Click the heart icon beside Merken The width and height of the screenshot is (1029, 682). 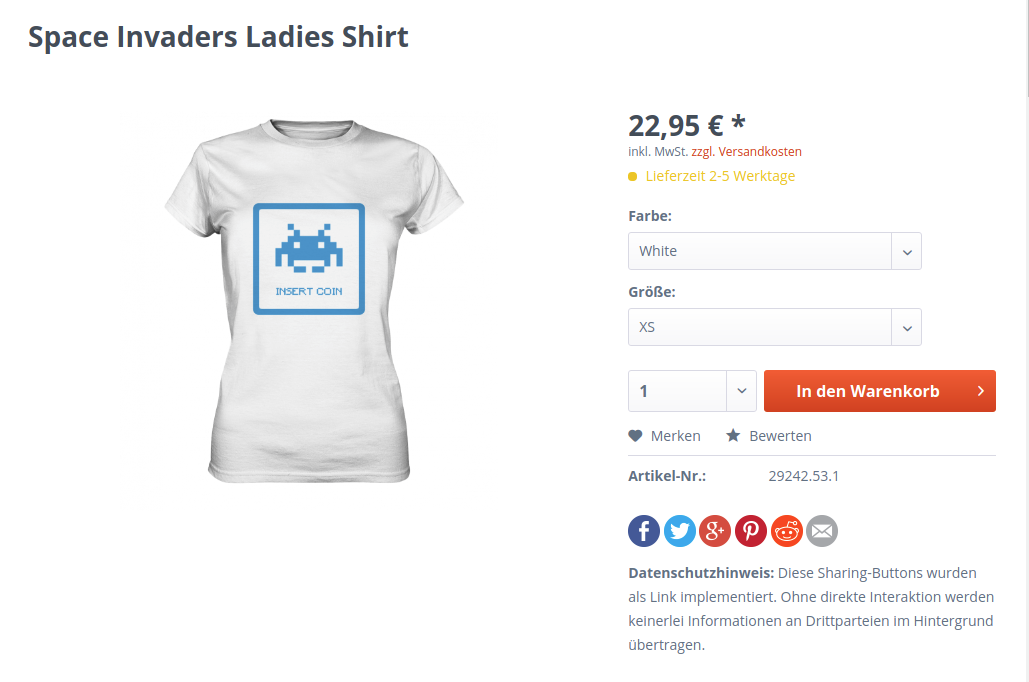635,435
